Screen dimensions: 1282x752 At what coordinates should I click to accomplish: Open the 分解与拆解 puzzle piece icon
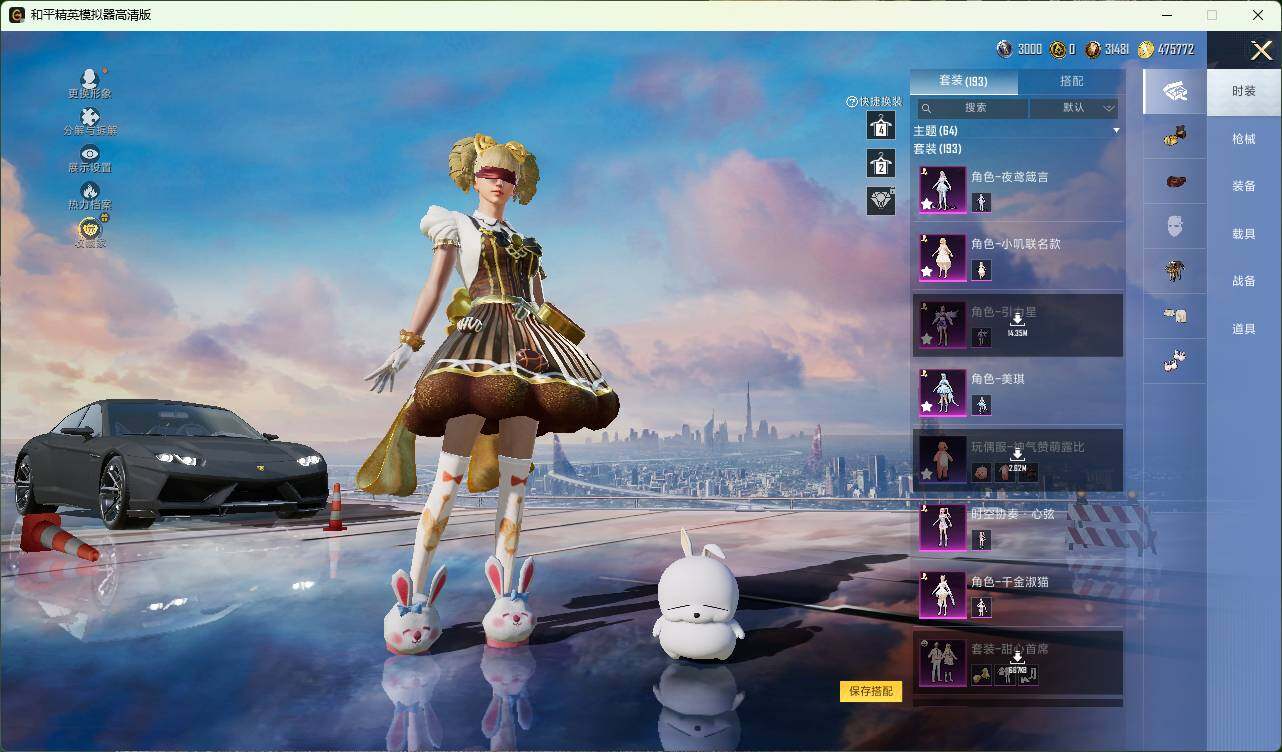point(90,117)
